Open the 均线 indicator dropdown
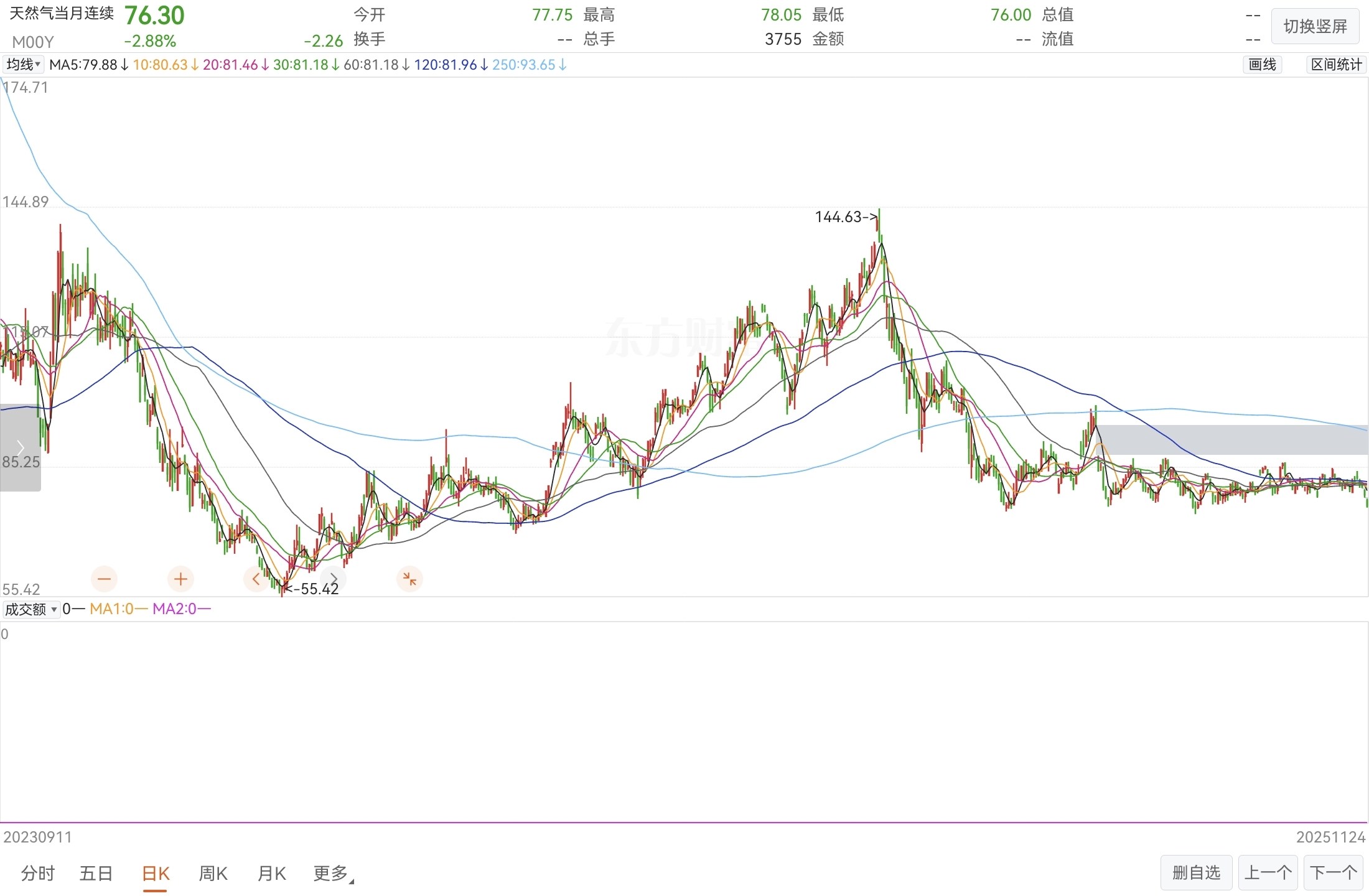 (23, 65)
